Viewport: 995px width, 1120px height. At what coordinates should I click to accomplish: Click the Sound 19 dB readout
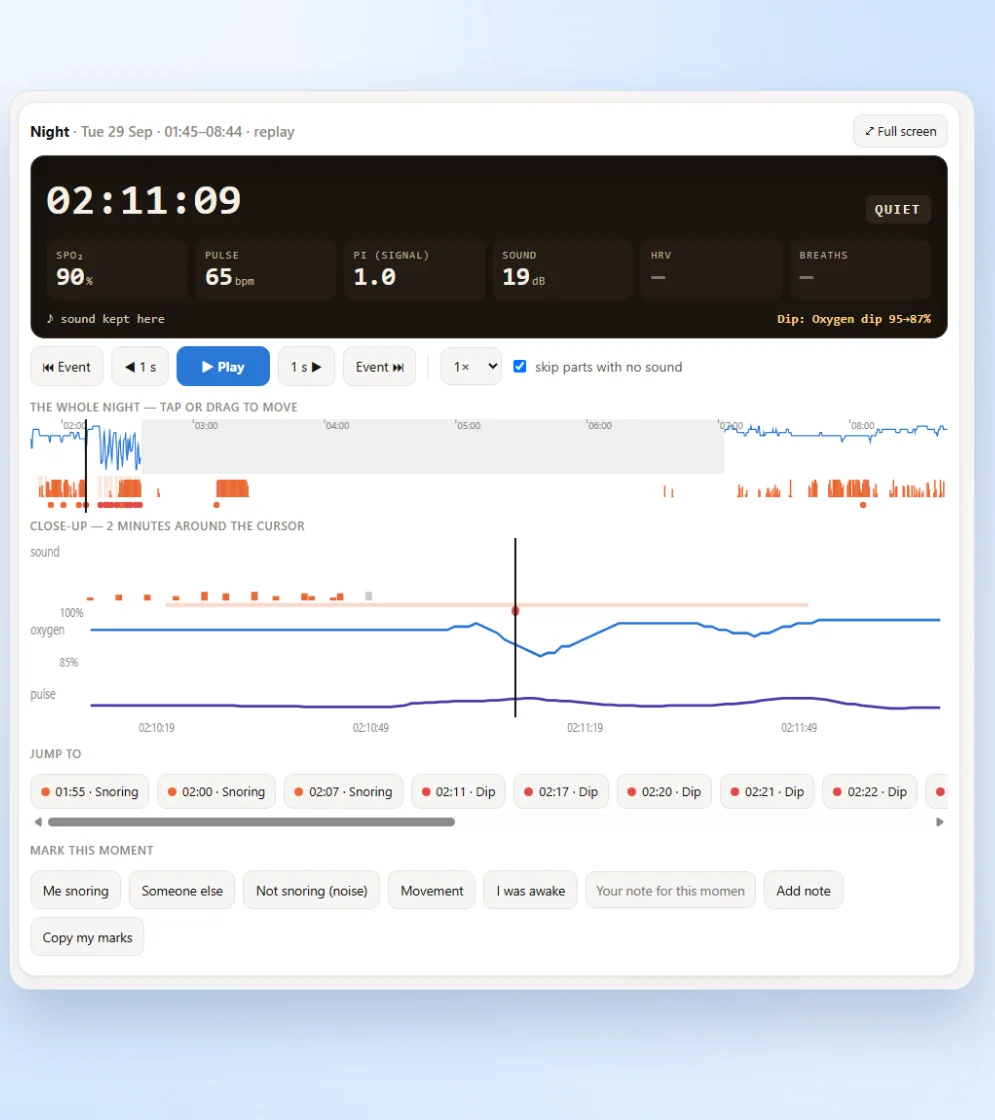[562, 269]
